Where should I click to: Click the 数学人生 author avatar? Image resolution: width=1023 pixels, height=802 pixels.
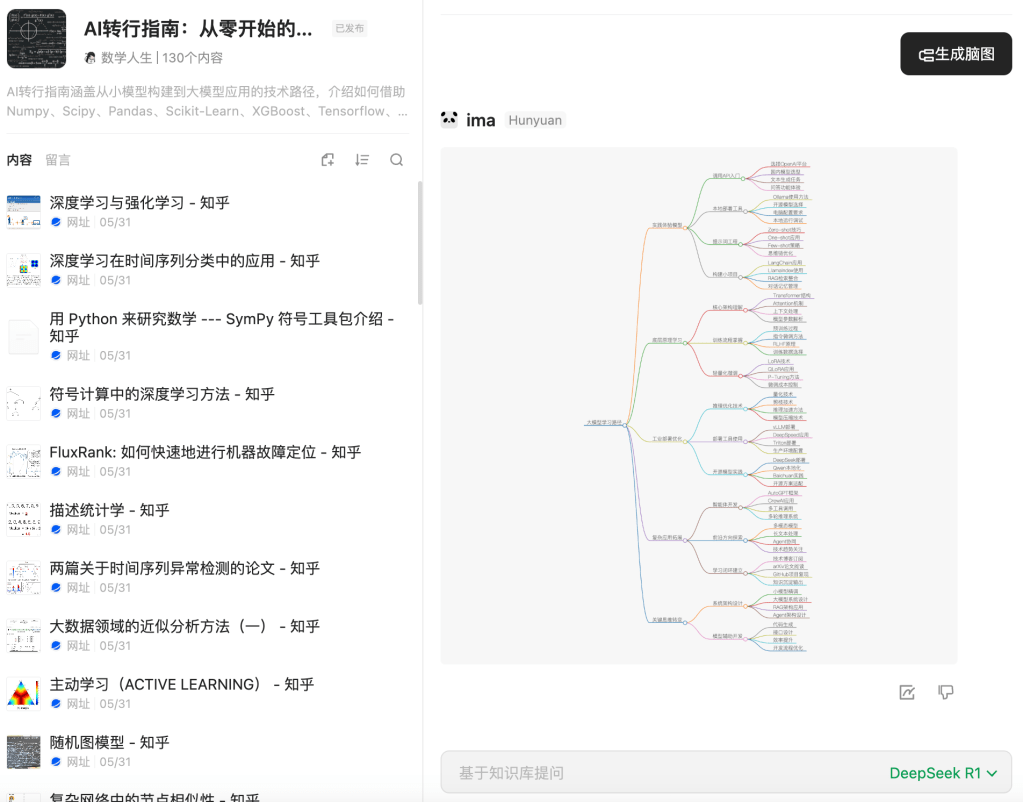tap(91, 58)
